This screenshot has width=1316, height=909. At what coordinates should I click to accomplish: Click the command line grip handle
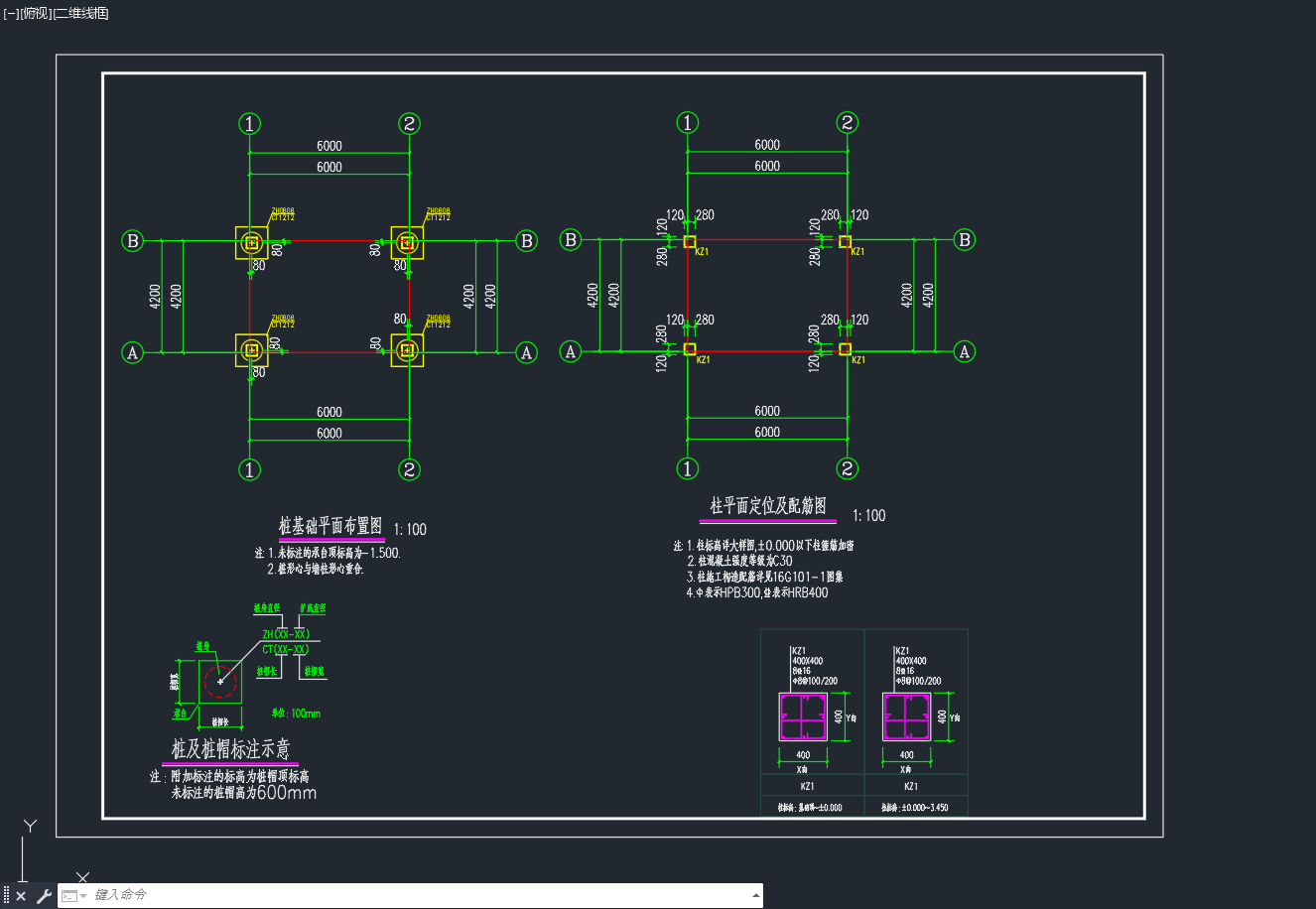7,896
